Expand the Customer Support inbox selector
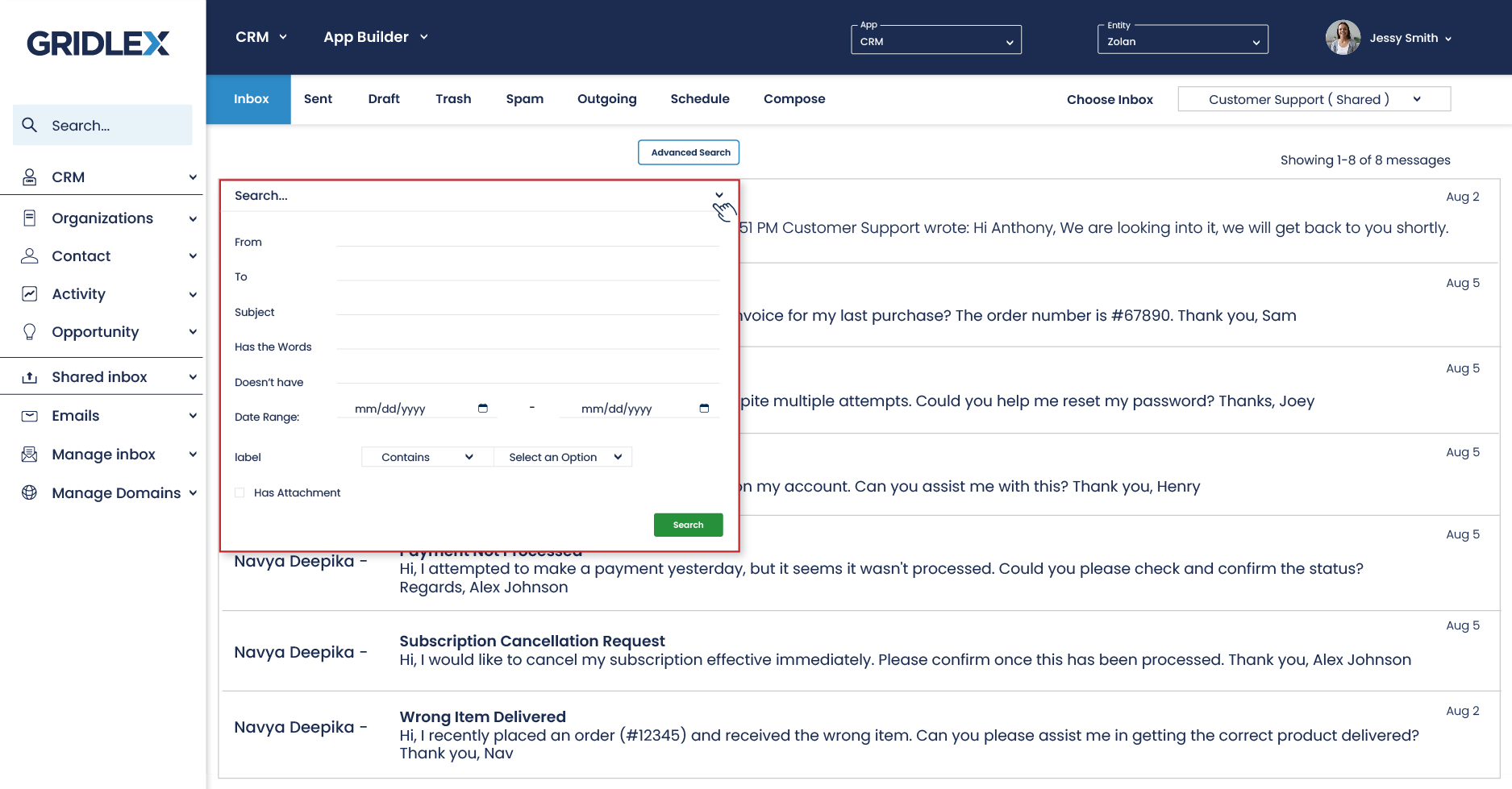1512x789 pixels. coord(1314,99)
